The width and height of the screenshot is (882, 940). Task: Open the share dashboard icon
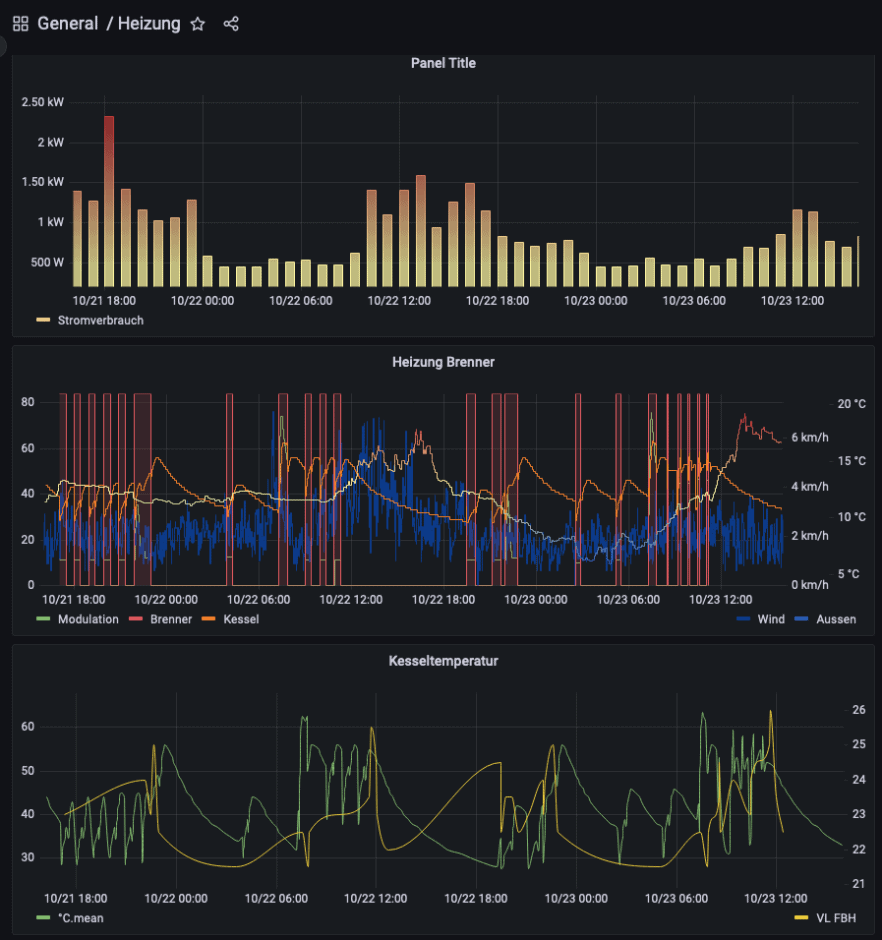(231, 24)
